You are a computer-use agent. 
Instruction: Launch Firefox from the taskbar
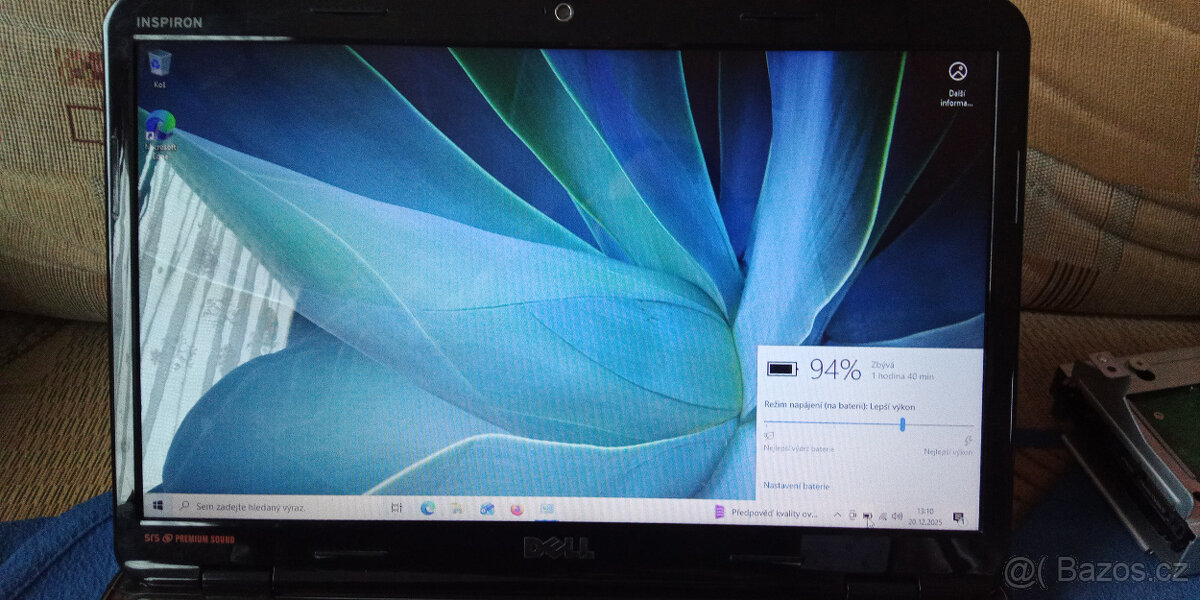(x=515, y=508)
